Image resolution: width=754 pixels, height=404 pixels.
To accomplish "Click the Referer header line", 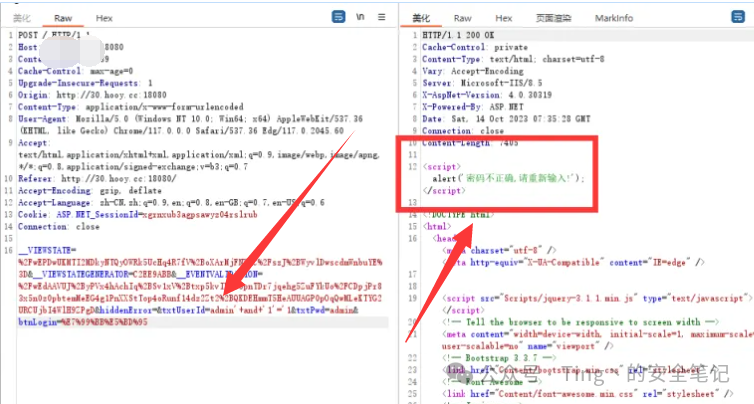I will 97,178.
